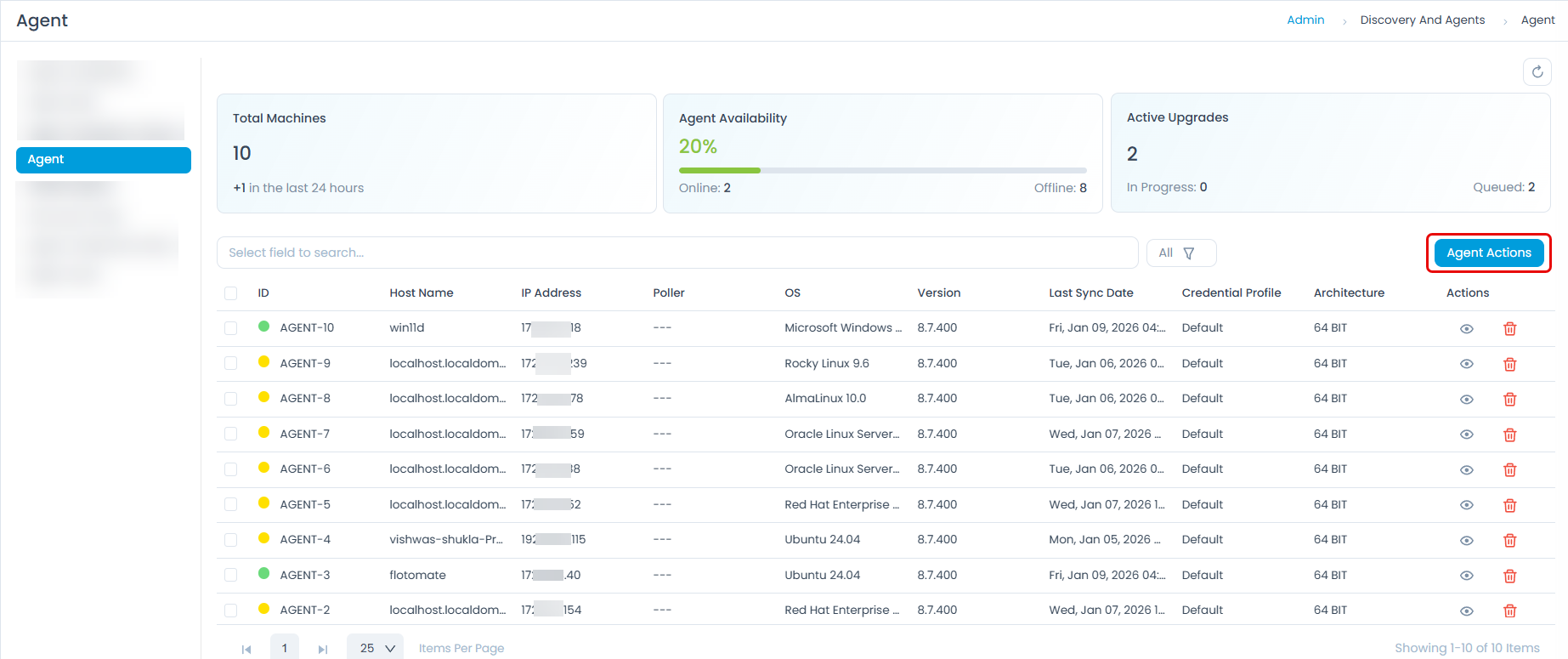Click Discovery And Agents breadcrumb
Image resolution: width=1568 pixels, height=659 pixels.
click(x=1422, y=20)
